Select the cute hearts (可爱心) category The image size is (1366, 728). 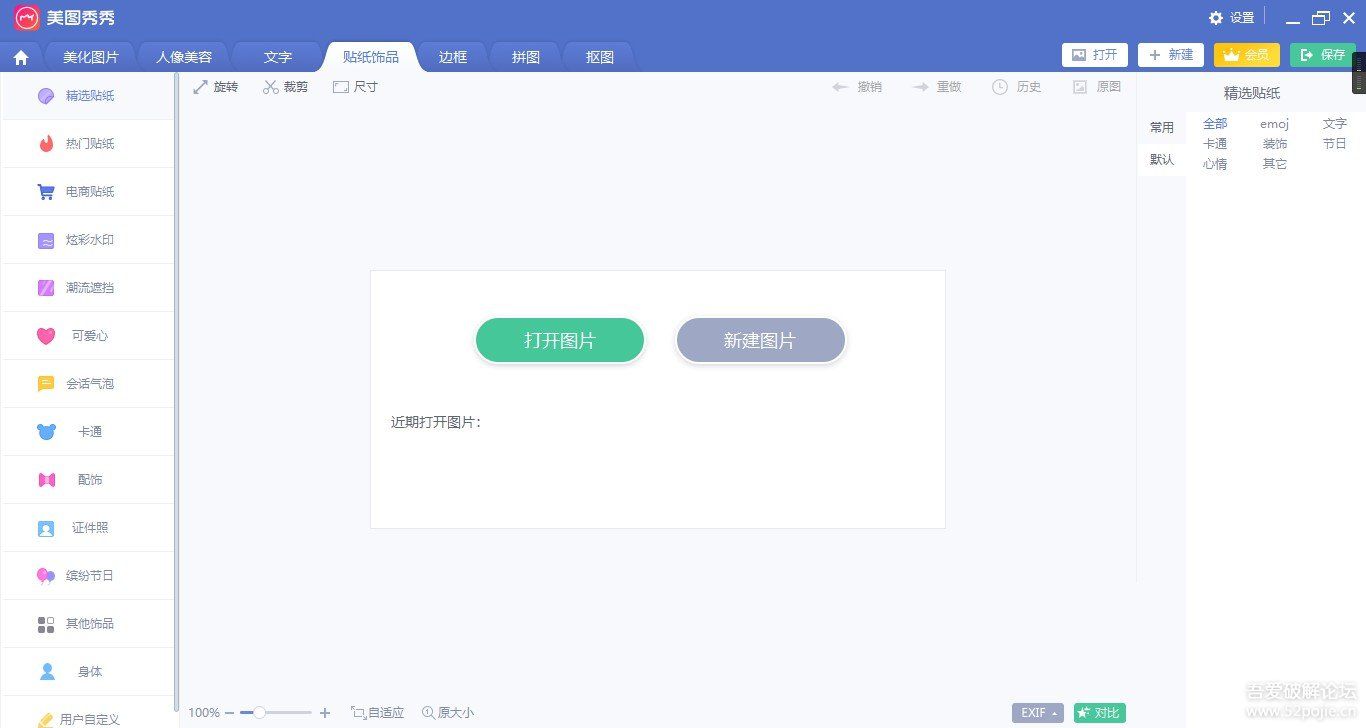pyautogui.click(x=88, y=336)
